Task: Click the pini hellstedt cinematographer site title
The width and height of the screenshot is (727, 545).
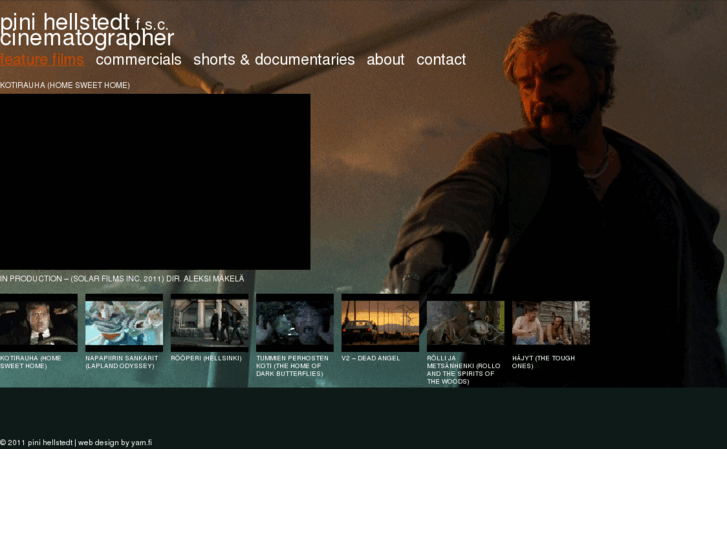Action: 87,30
